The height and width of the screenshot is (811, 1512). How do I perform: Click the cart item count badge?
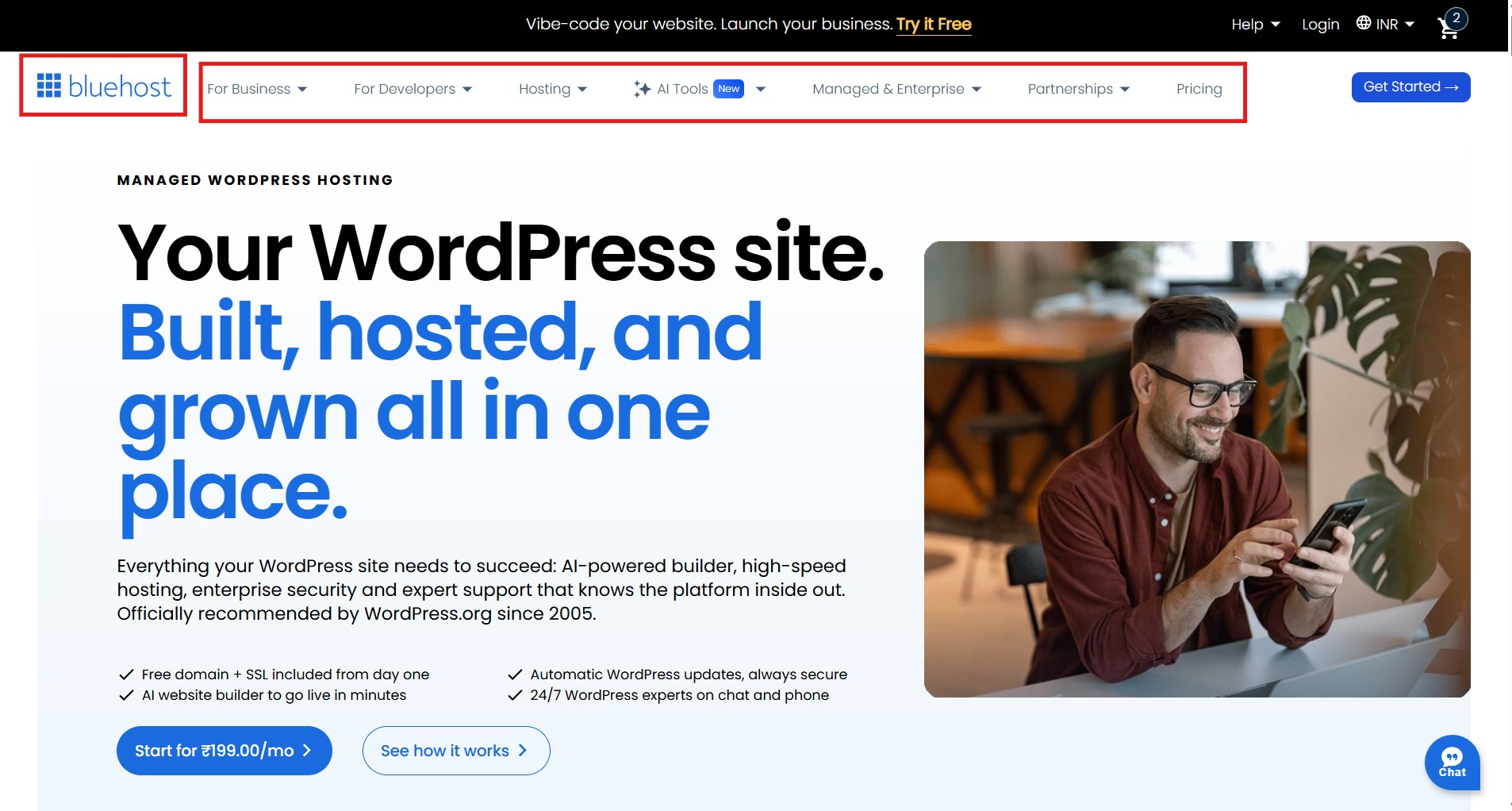tap(1456, 18)
